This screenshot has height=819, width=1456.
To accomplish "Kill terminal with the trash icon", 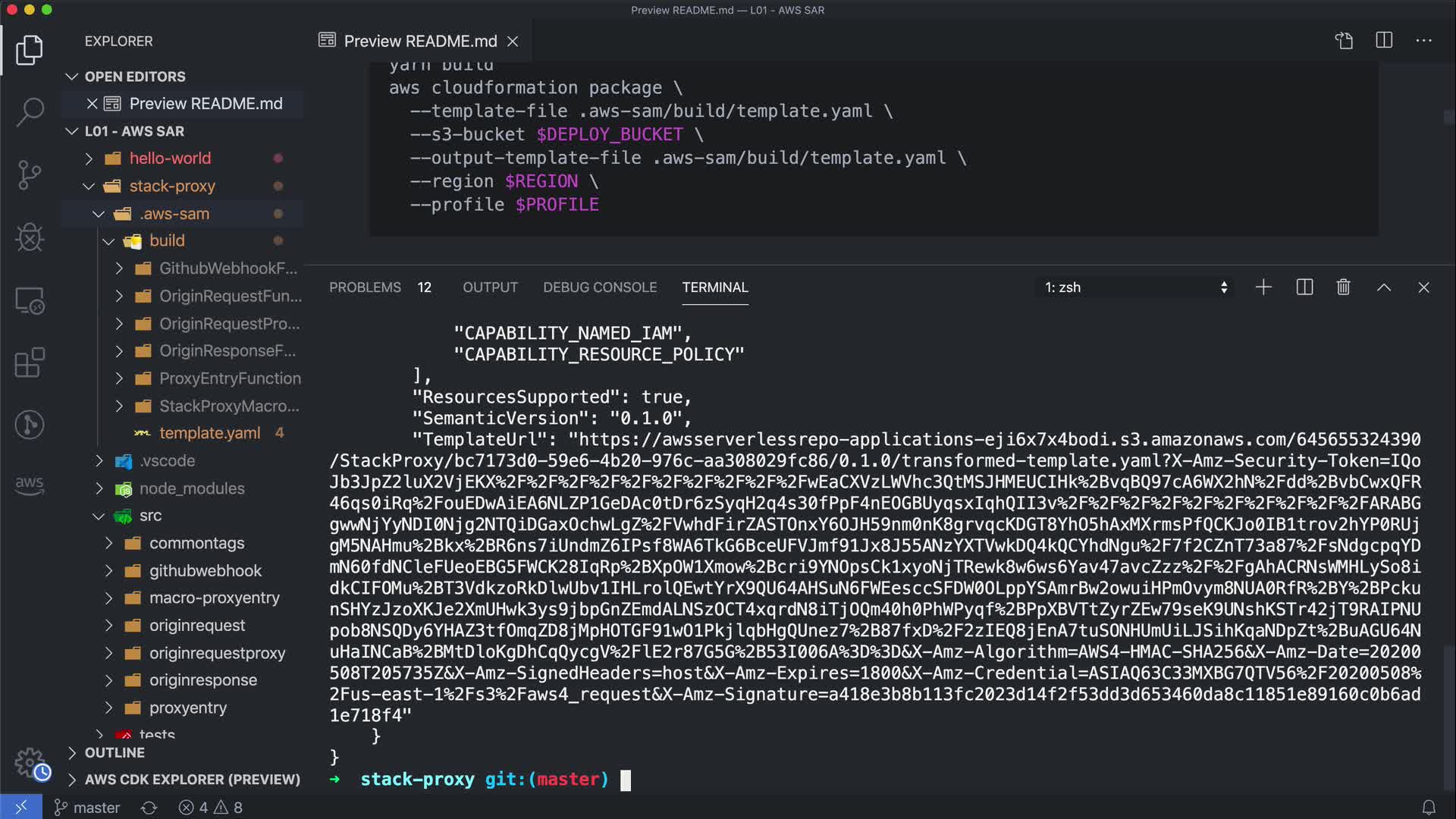I will tap(1343, 287).
